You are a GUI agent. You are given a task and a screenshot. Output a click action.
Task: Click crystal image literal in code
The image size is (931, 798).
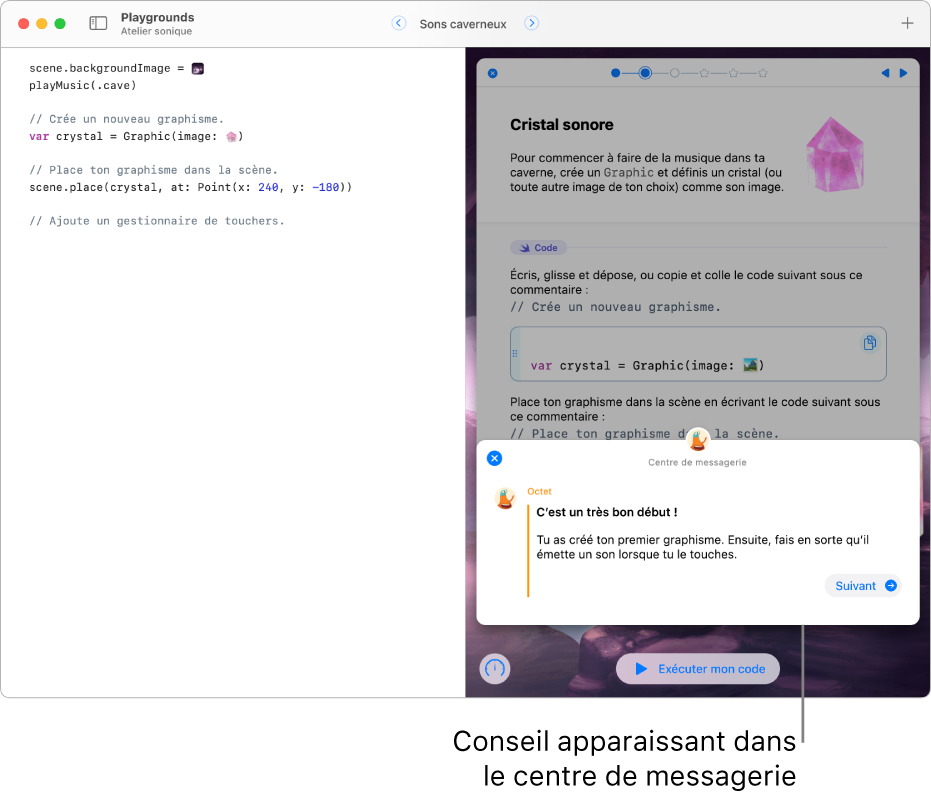point(232,137)
